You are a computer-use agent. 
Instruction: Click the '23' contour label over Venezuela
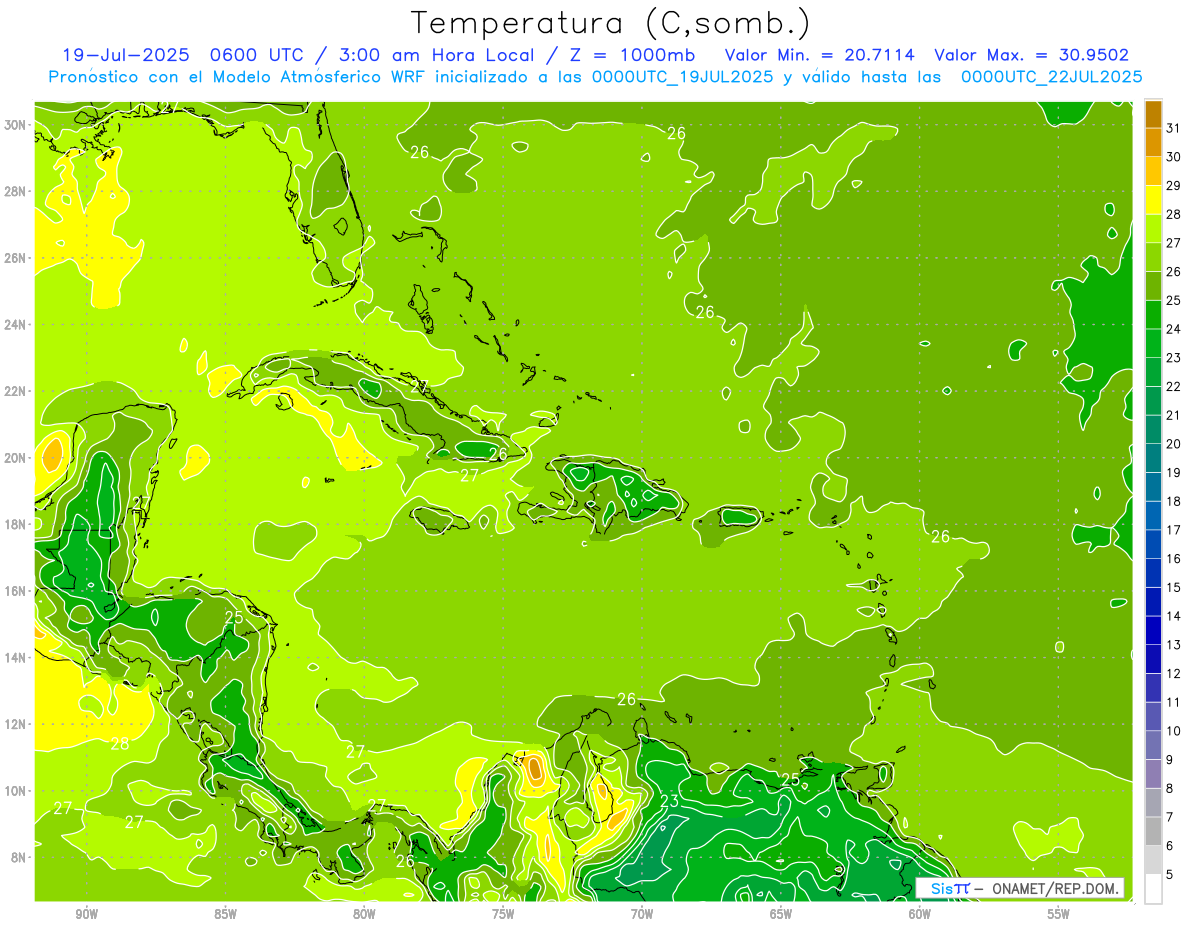click(669, 802)
